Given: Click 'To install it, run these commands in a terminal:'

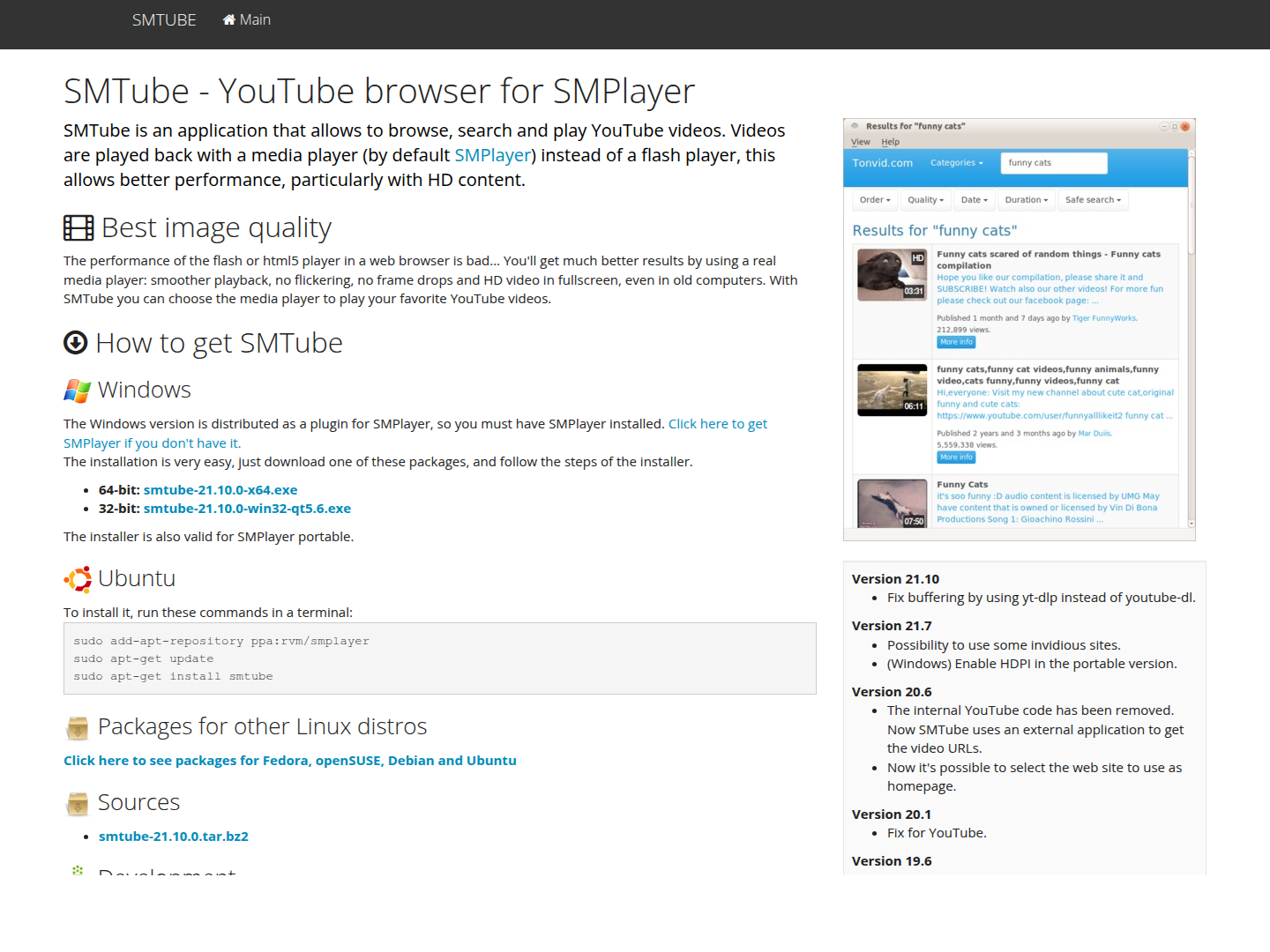Looking at the screenshot, I should click(x=208, y=613).
